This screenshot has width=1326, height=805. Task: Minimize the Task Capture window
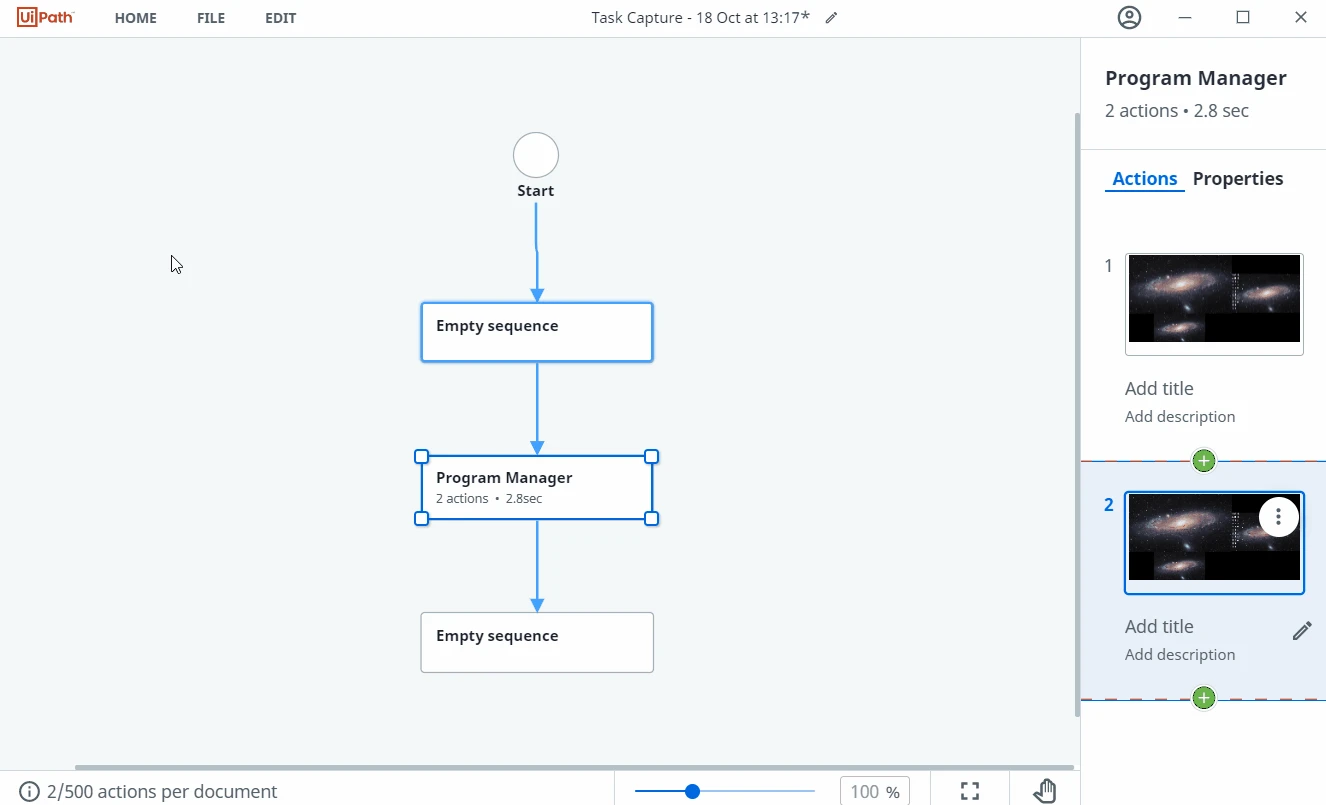point(1185,17)
